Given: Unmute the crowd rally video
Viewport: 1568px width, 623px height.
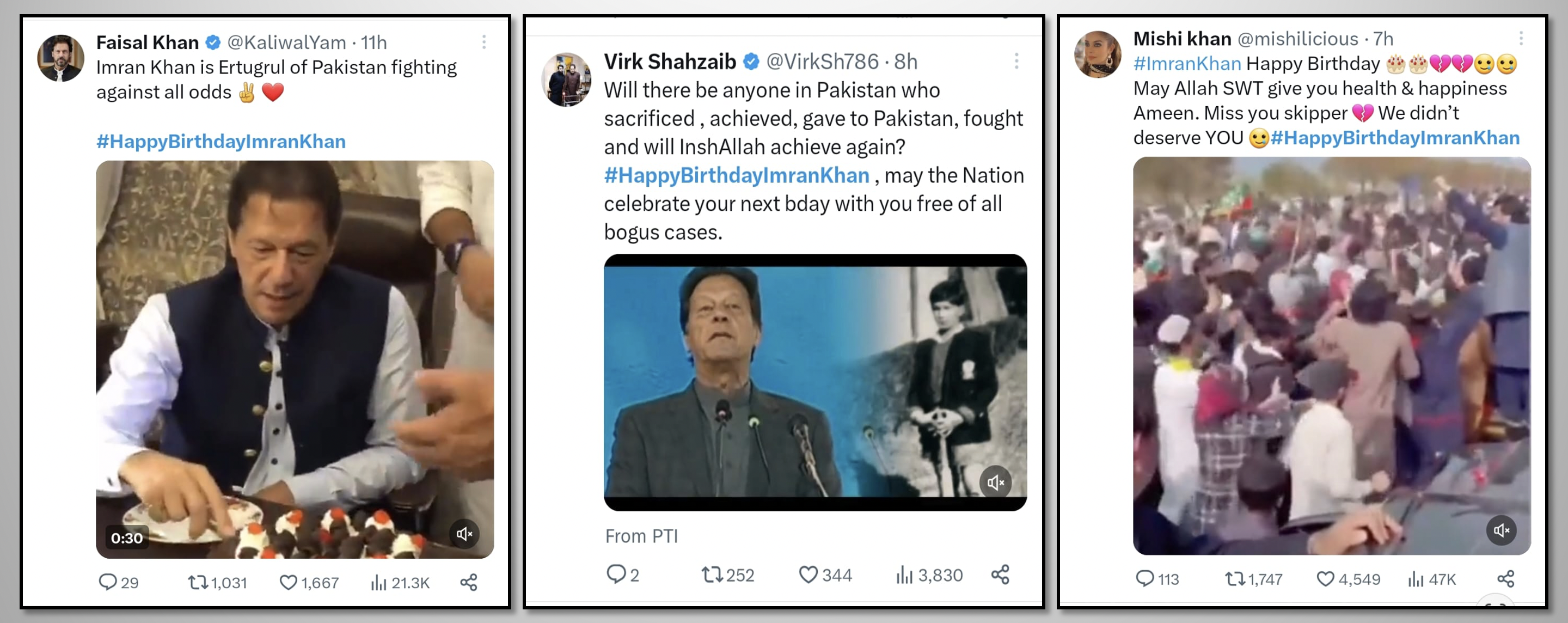Looking at the screenshot, I should 1502,530.
